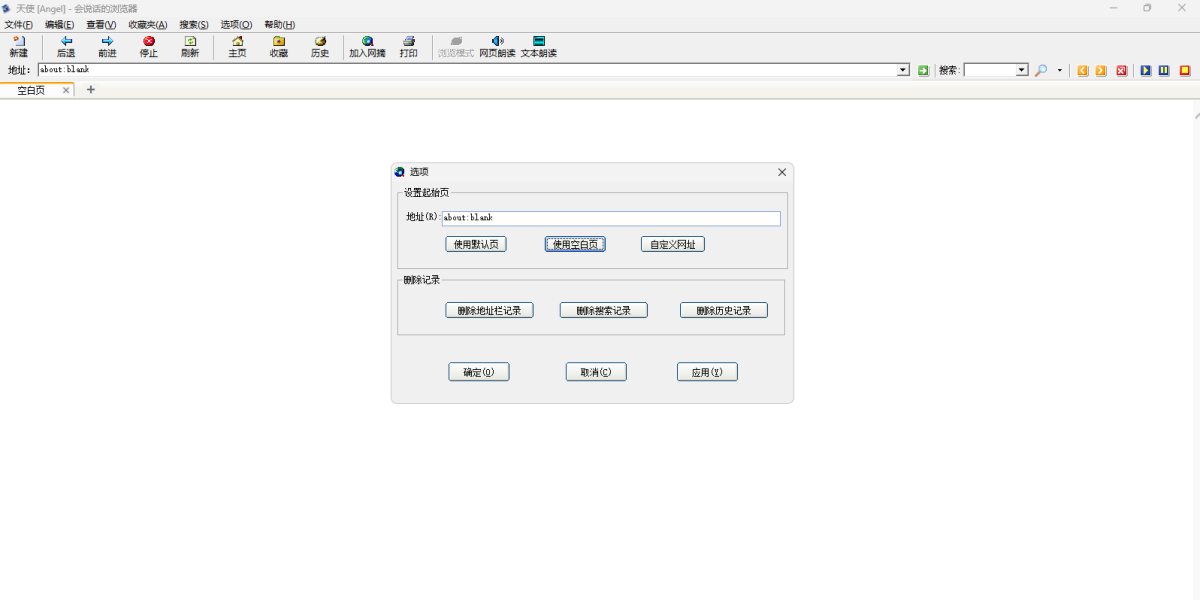The image size is (1200, 600).
Task: Click the green Go arrow icon
Action: point(923,70)
